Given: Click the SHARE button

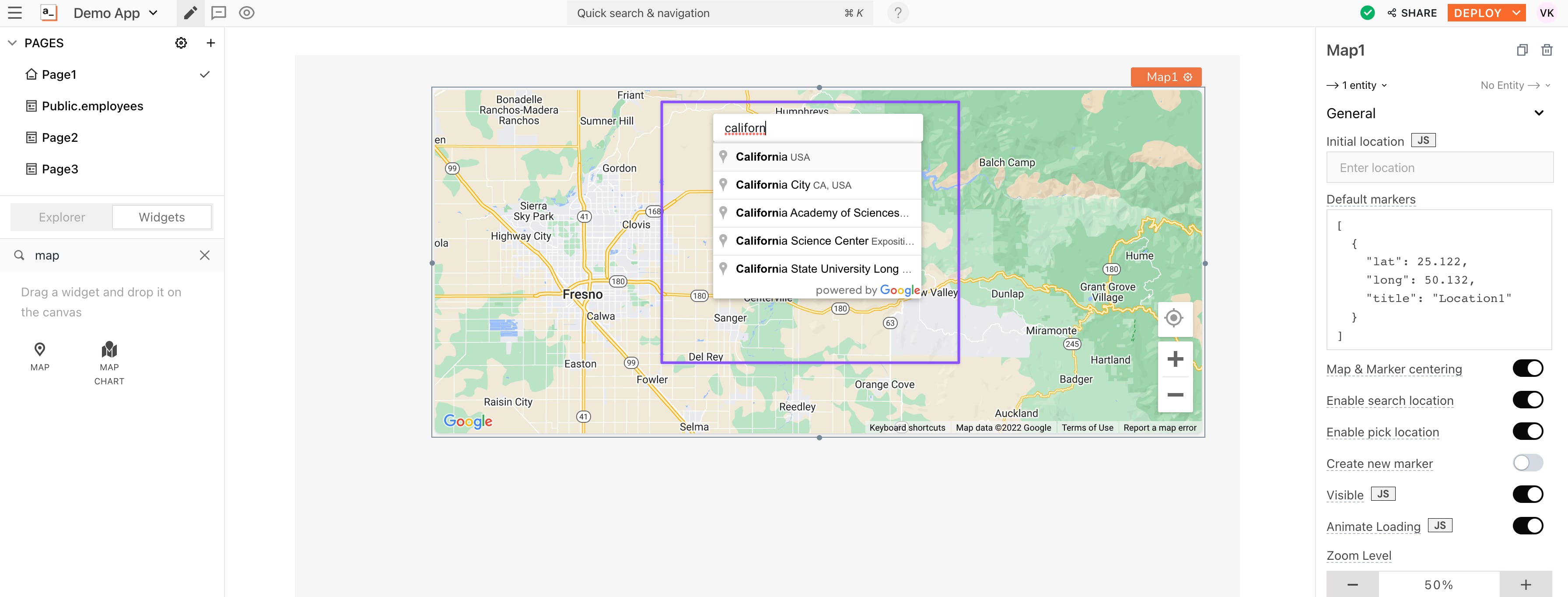Looking at the screenshot, I should [1412, 13].
